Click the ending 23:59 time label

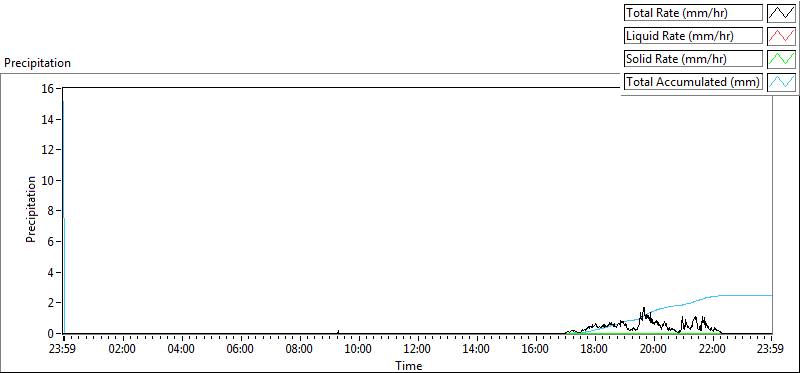tap(771, 350)
